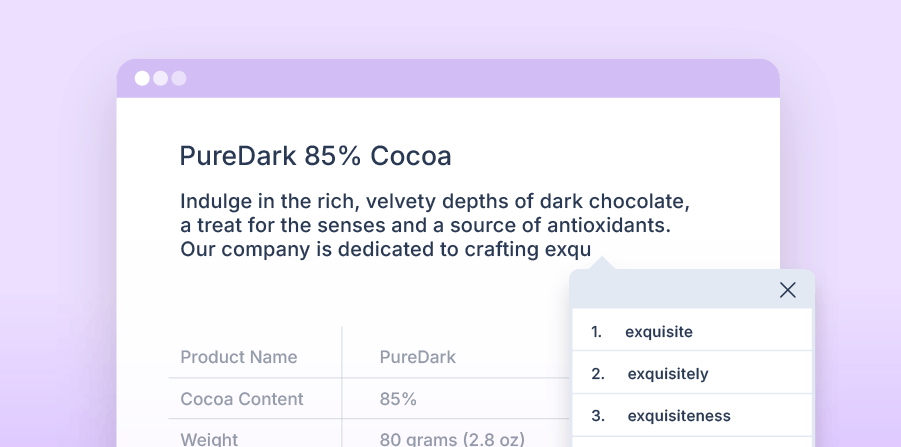The width and height of the screenshot is (901, 447).
Task: Click the 'Product Name' table cell
Action: click(x=238, y=357)
